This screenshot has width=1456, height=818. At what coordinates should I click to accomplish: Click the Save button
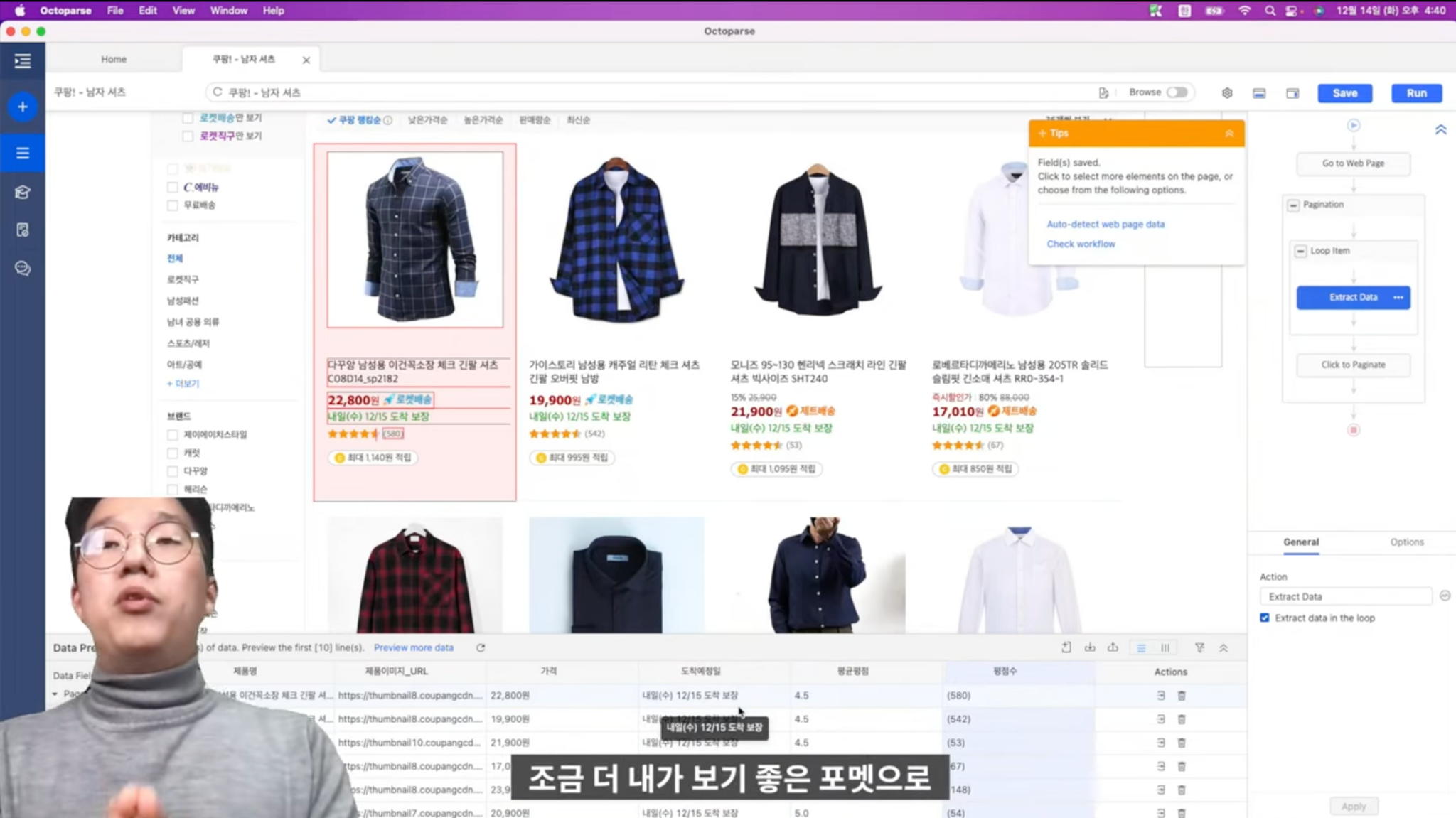(1344, 93)
